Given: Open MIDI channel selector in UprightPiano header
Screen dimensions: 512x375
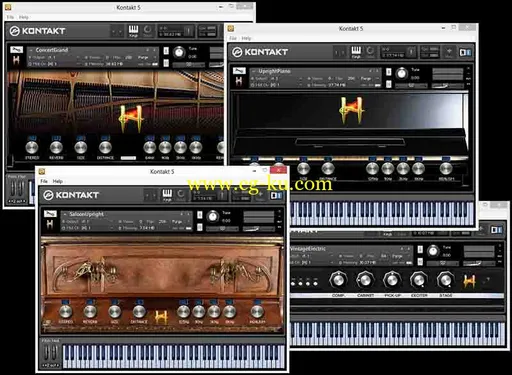Looking at the screenshot, I should 277,85.
